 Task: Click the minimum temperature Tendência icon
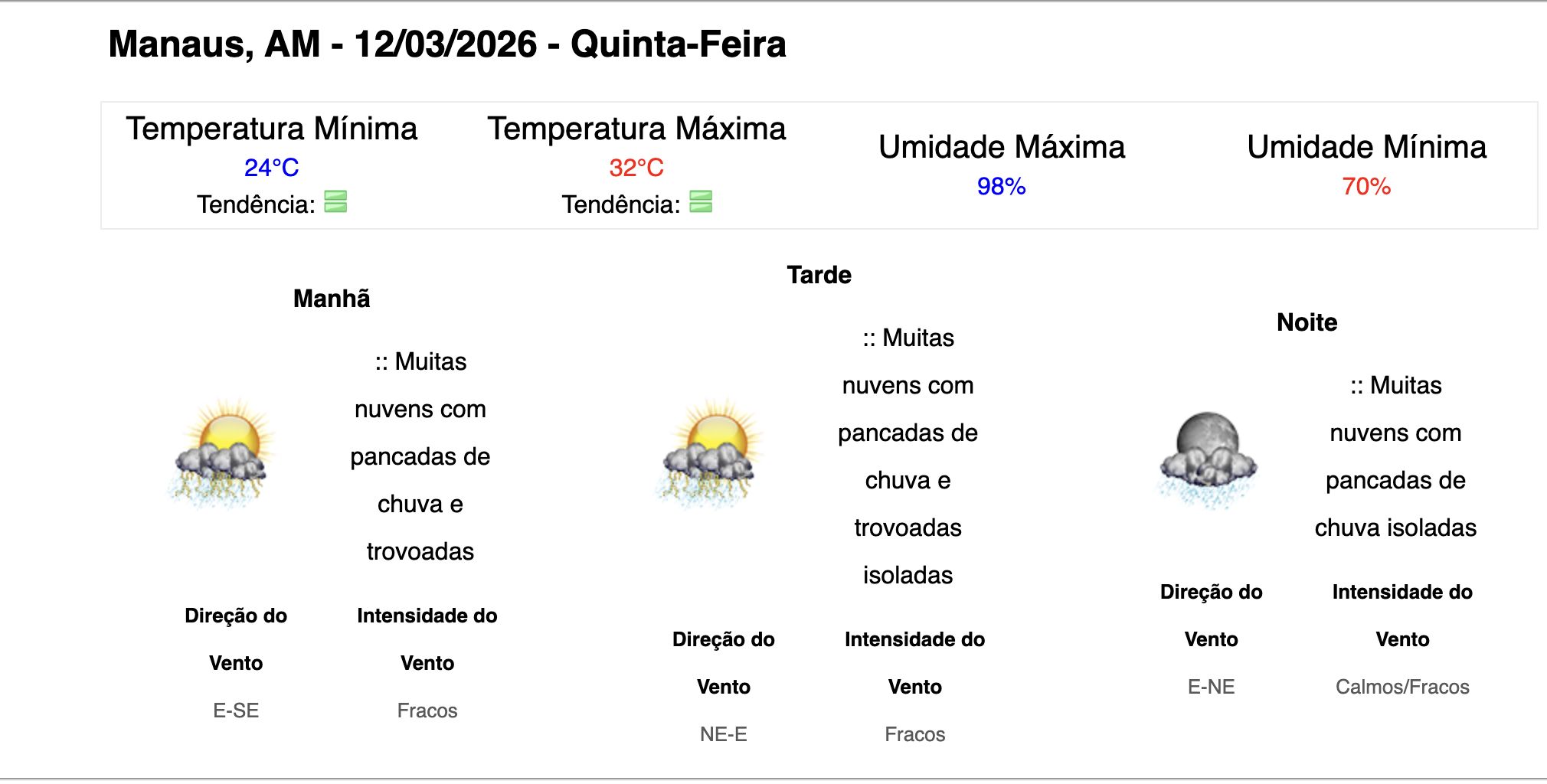pyautogui.click(x=335, y=202)
